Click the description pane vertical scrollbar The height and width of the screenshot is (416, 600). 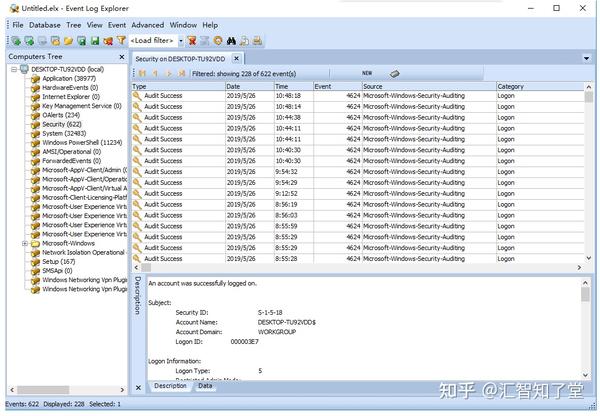tap(585, 329)
